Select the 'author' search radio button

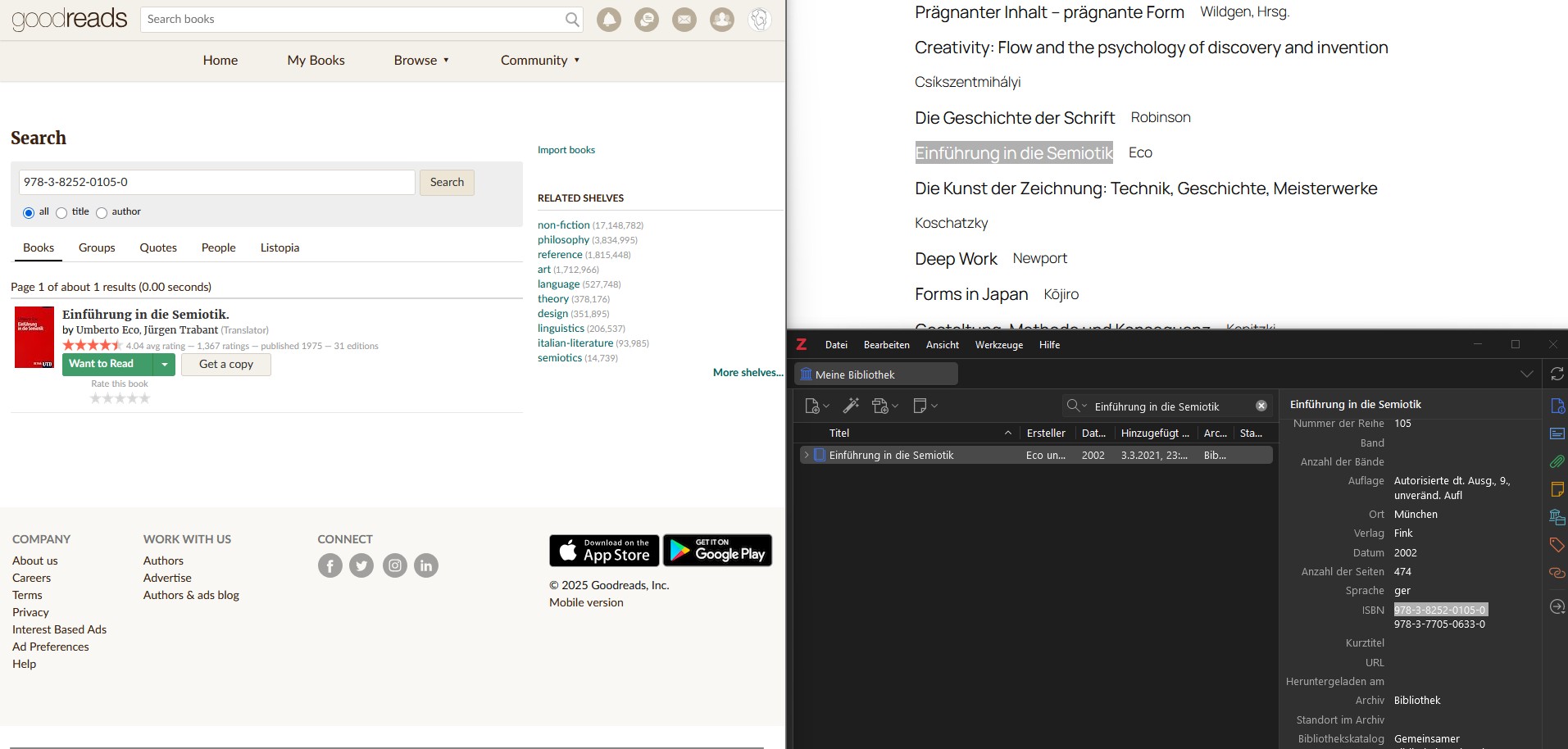point(102,213)
